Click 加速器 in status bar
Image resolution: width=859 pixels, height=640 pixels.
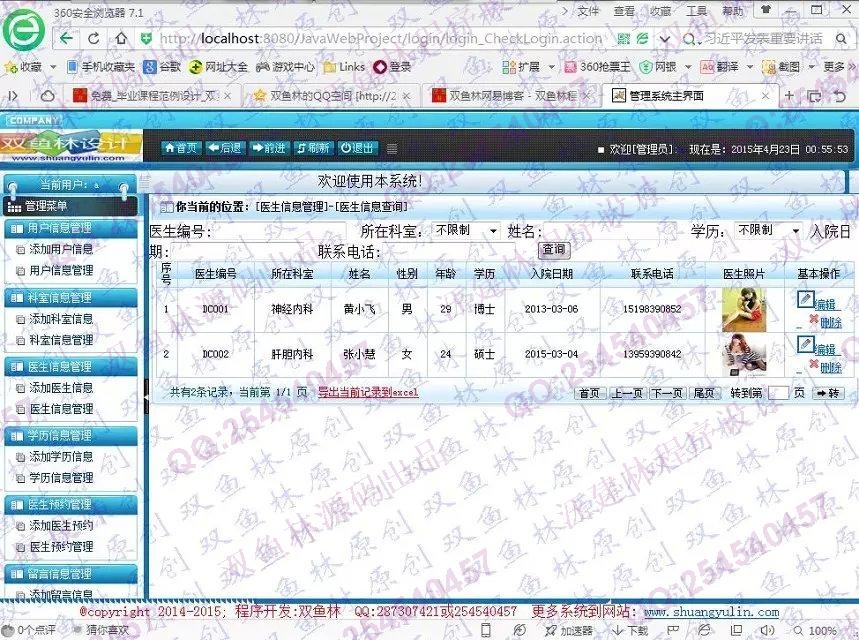(x=570, y=631)
